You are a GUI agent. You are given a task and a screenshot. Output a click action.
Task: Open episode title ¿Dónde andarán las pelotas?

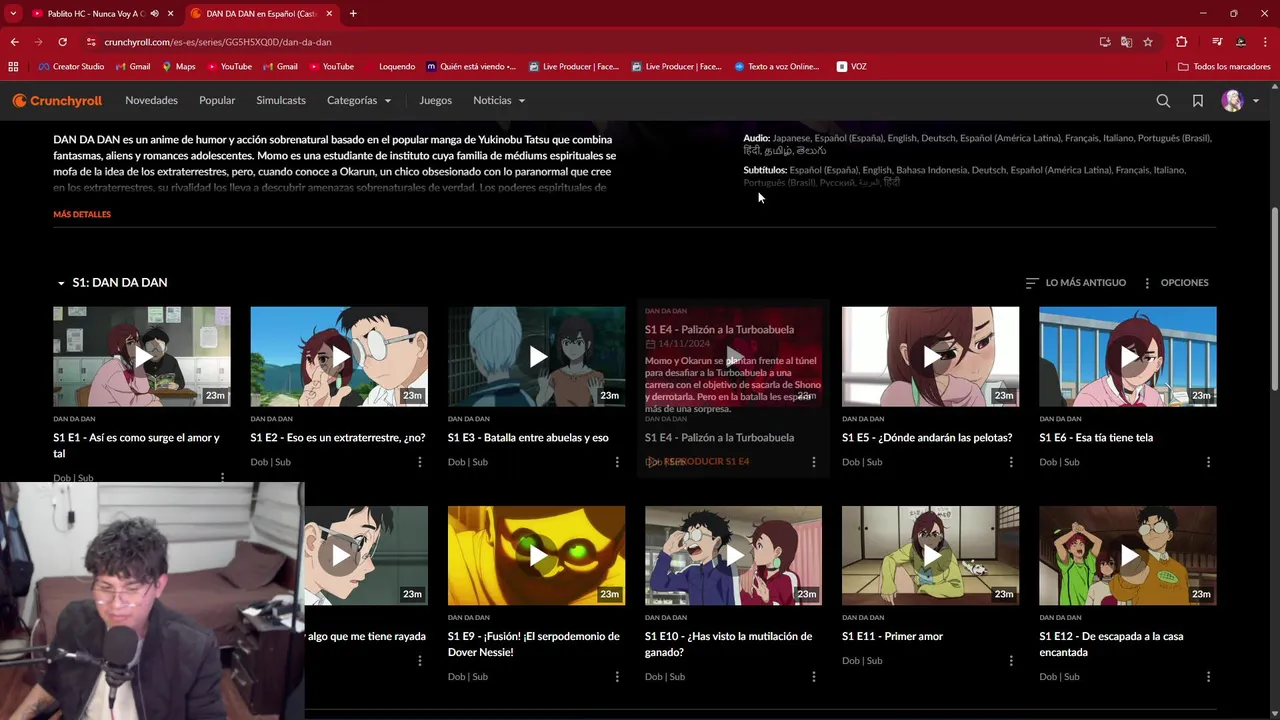click(x=927, y=438)
